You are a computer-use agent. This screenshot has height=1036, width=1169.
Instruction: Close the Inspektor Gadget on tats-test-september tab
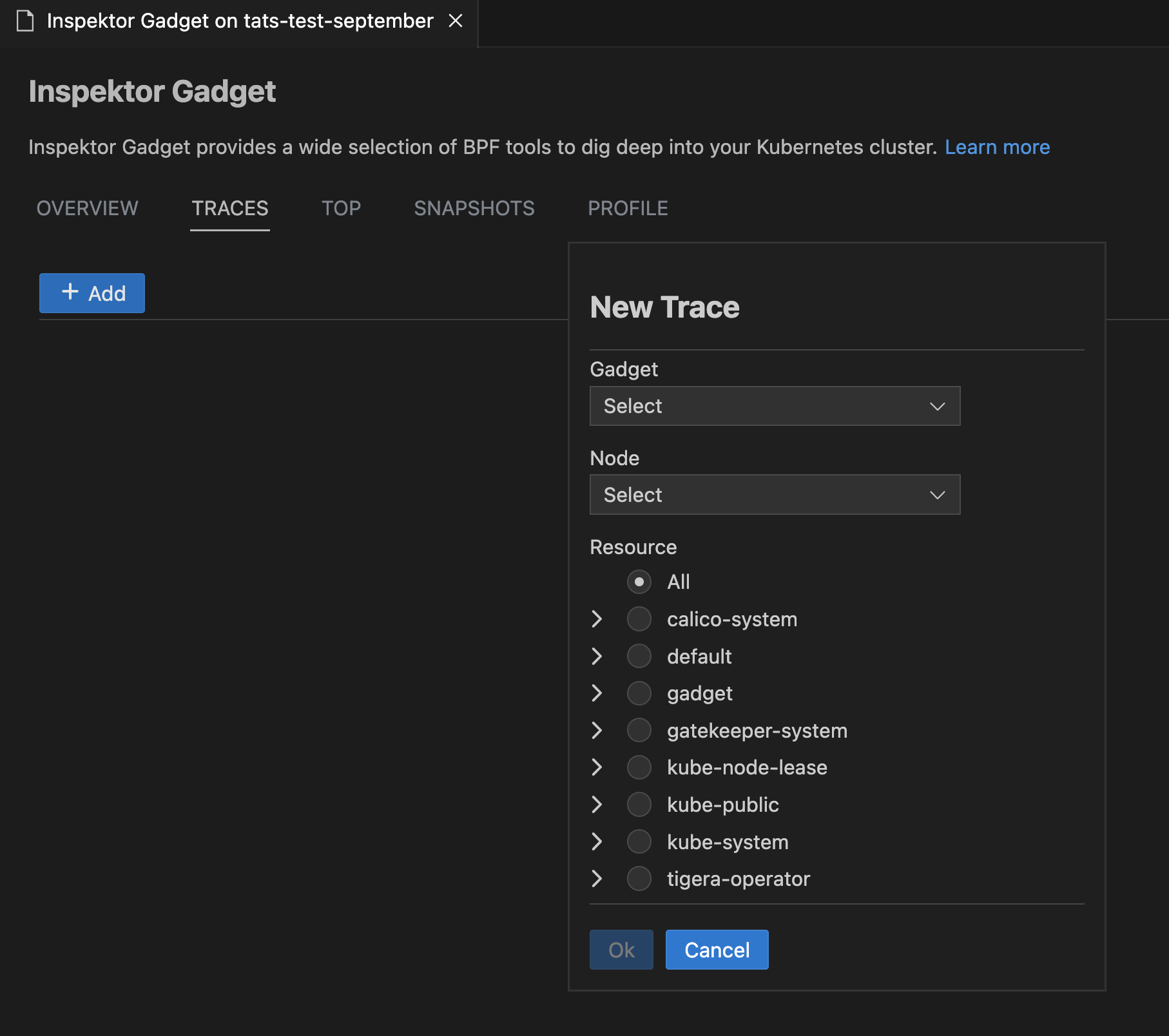[x=456, y=21]
